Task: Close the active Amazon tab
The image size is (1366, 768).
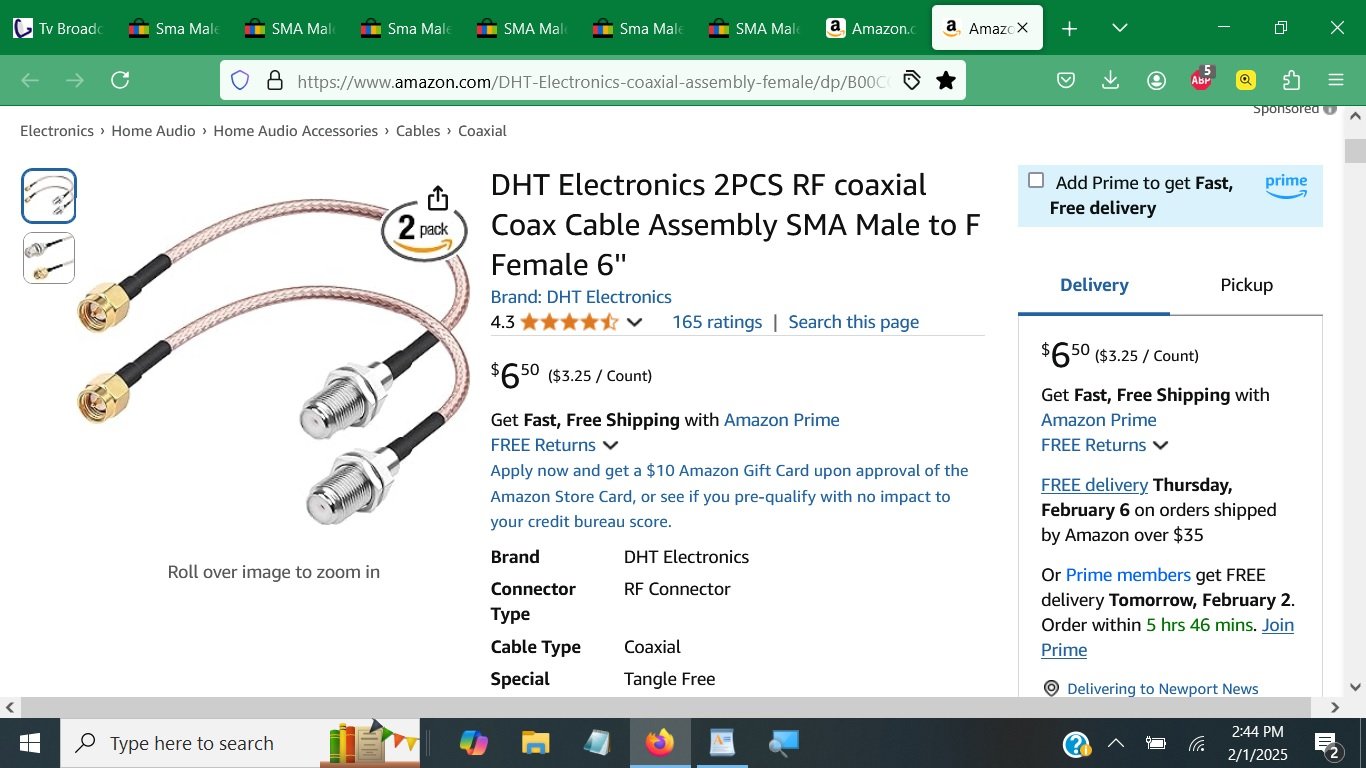Action: click(x=1022, y=28)
